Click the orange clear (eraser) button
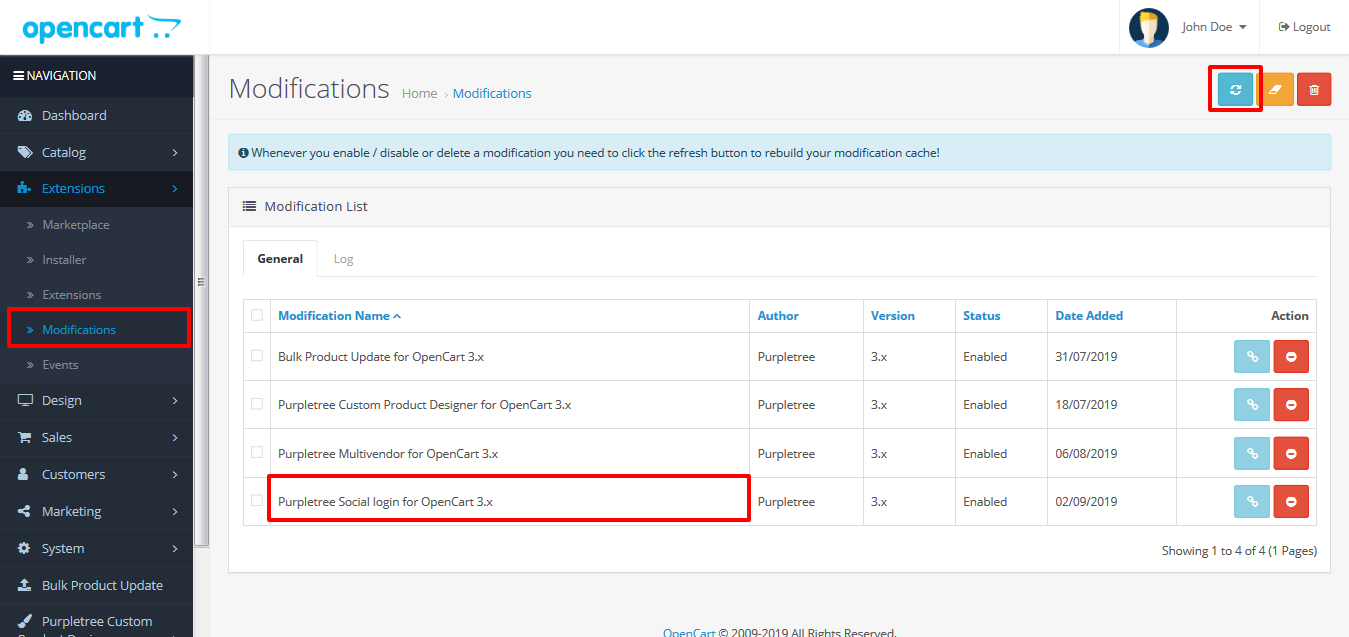The image size is (1349, 637). (1275, 89)
